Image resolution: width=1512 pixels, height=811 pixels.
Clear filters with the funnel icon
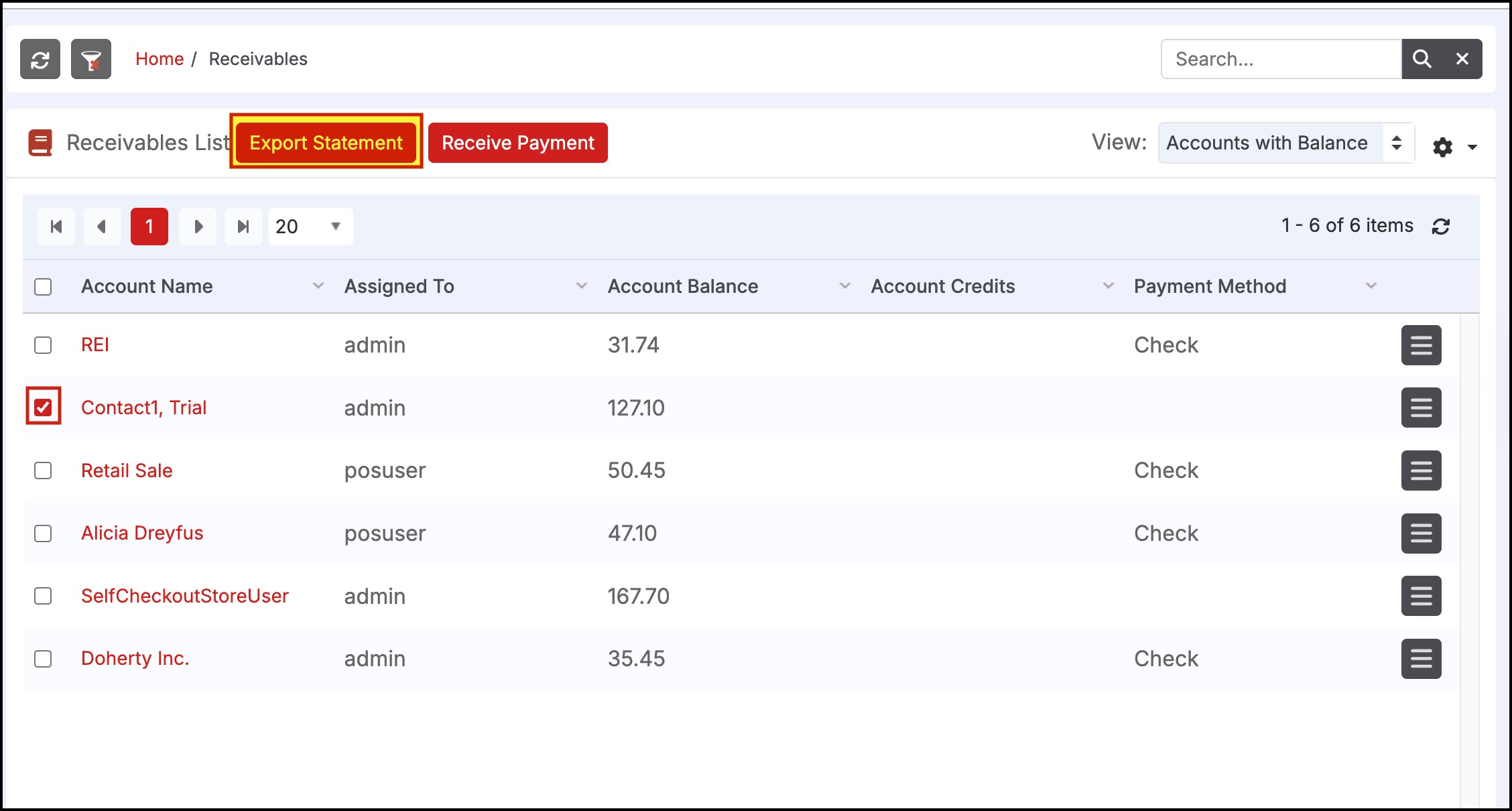[91, 59]
